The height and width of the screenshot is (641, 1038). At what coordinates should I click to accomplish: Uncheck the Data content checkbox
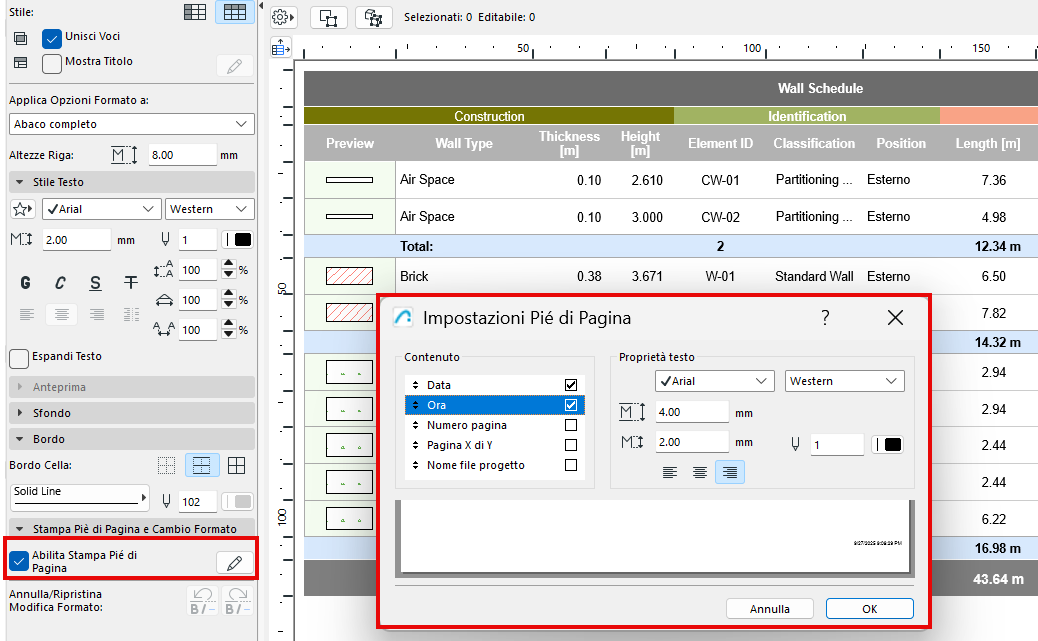(x=571, y=385)
